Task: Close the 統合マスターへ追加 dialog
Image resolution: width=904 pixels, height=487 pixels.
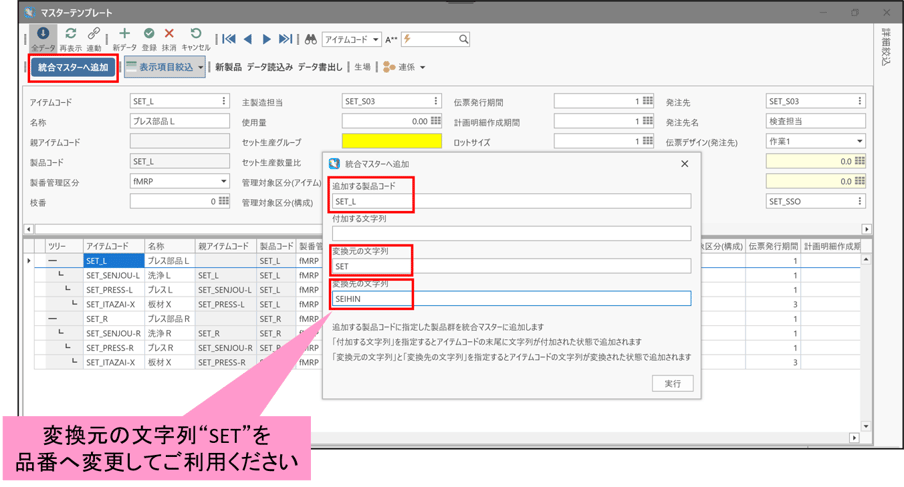Action: (x=684, y=164)
